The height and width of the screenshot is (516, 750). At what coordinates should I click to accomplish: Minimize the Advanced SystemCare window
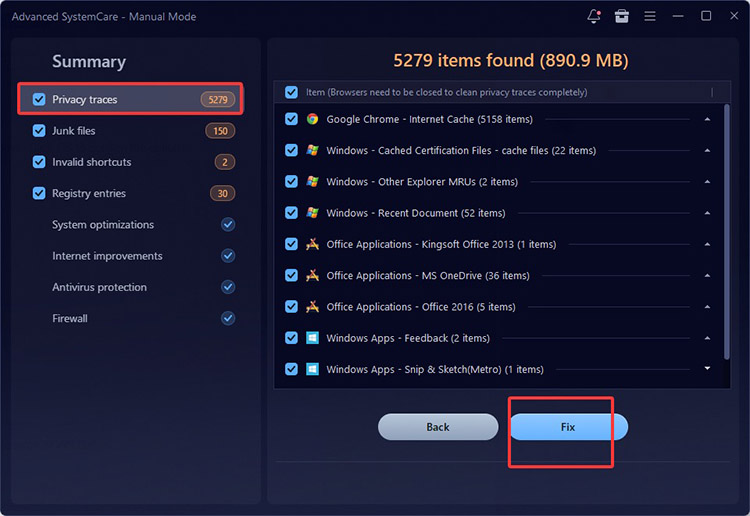678,16
